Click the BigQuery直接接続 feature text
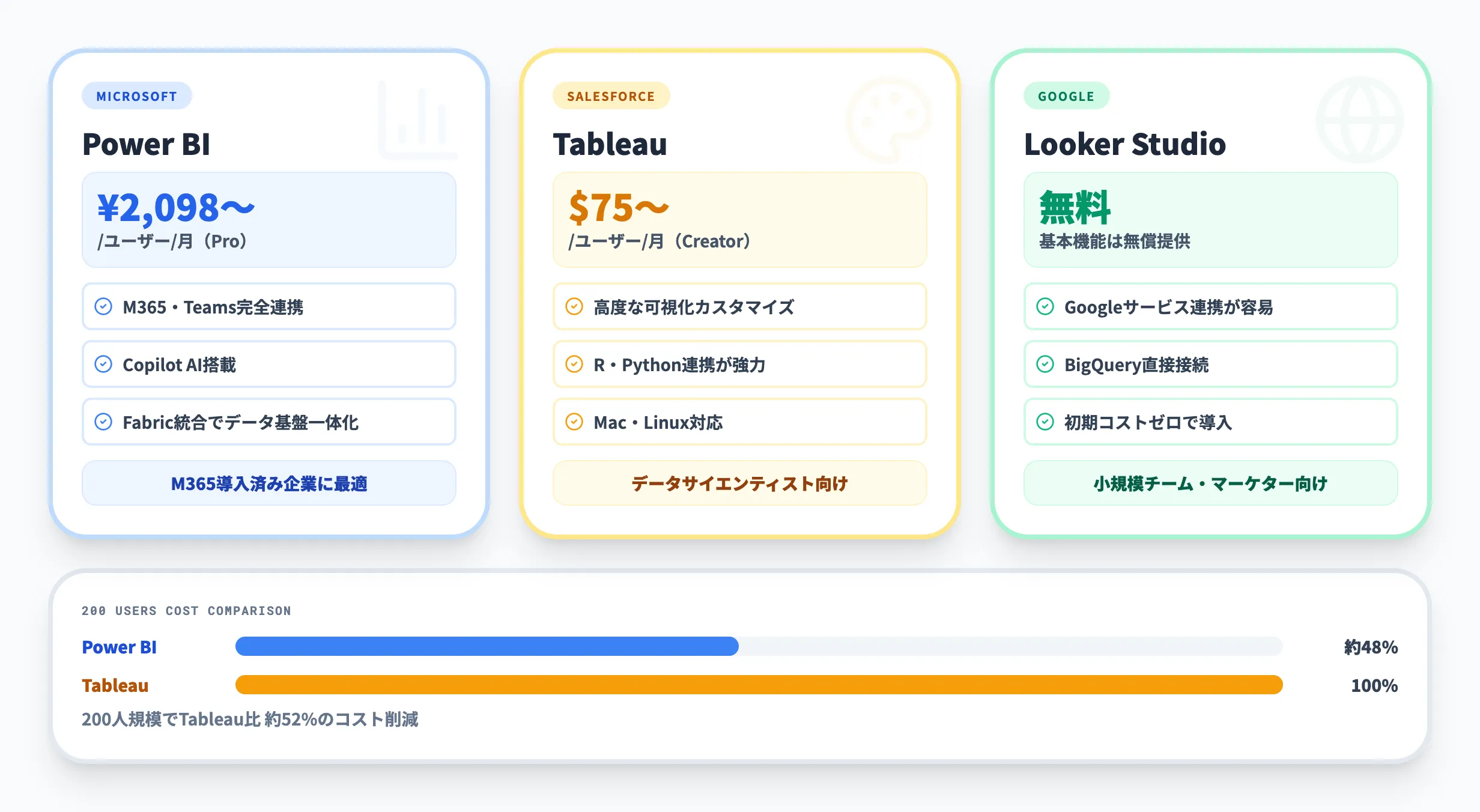Screen dimensions: 1480x812 [1136, 365]
